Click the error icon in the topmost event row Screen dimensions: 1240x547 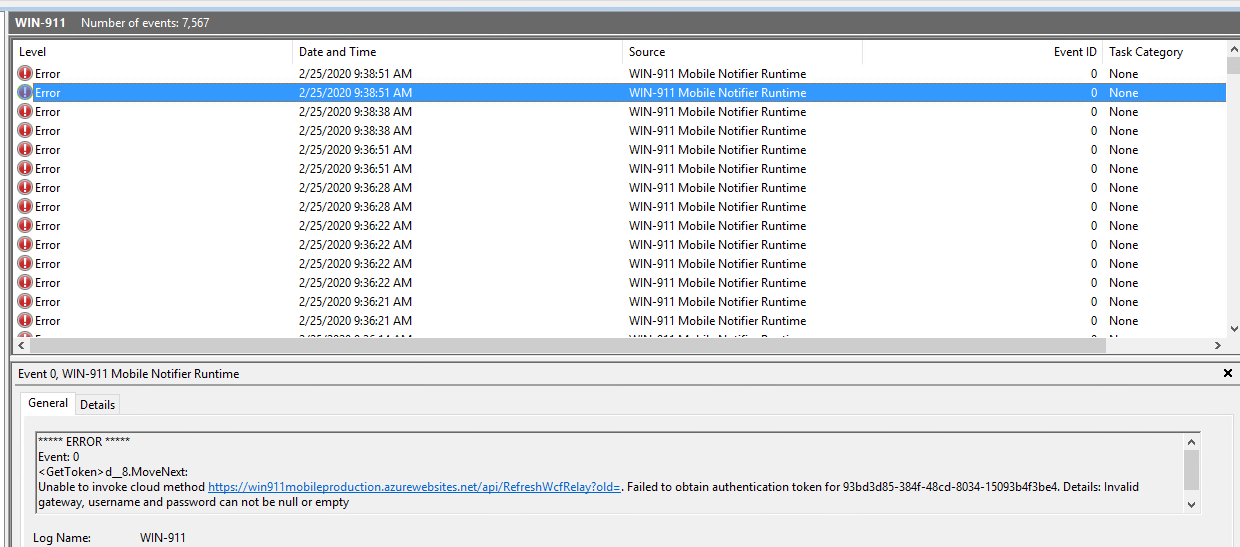coord(25,74)
